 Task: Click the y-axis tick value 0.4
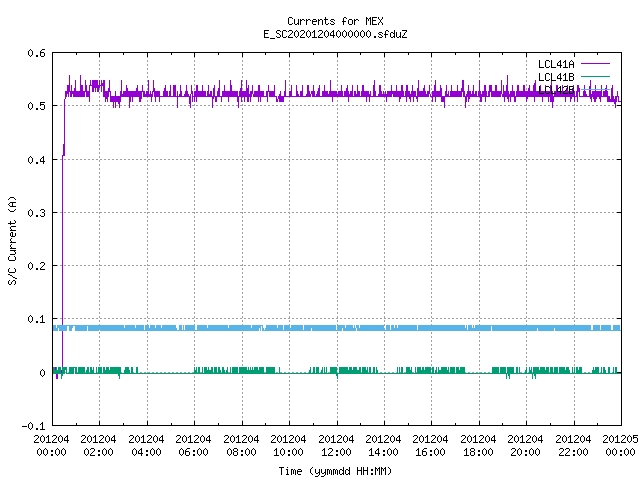point(36,160)
